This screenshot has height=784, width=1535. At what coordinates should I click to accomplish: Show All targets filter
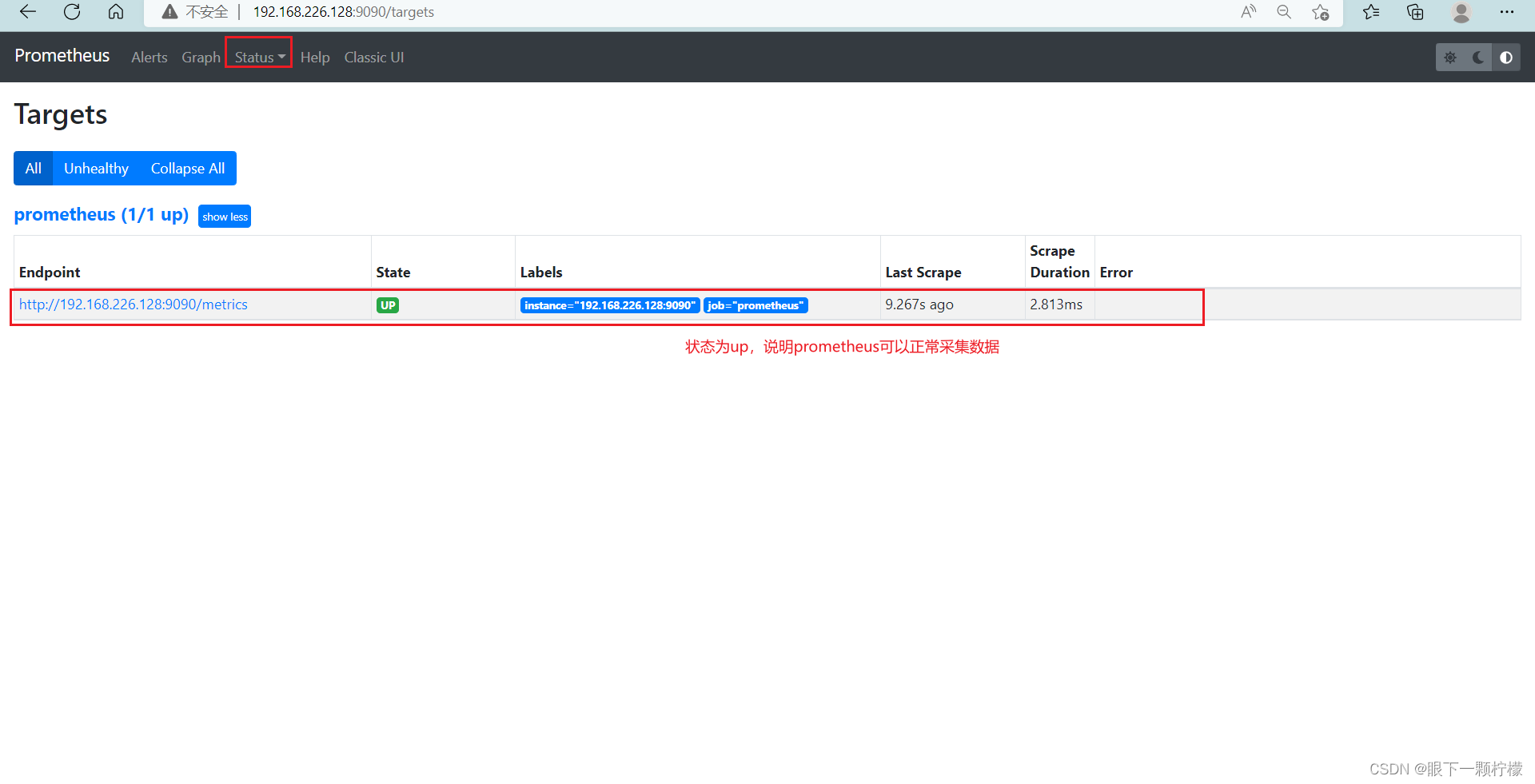pyautogui.click(x=34, y=169)
